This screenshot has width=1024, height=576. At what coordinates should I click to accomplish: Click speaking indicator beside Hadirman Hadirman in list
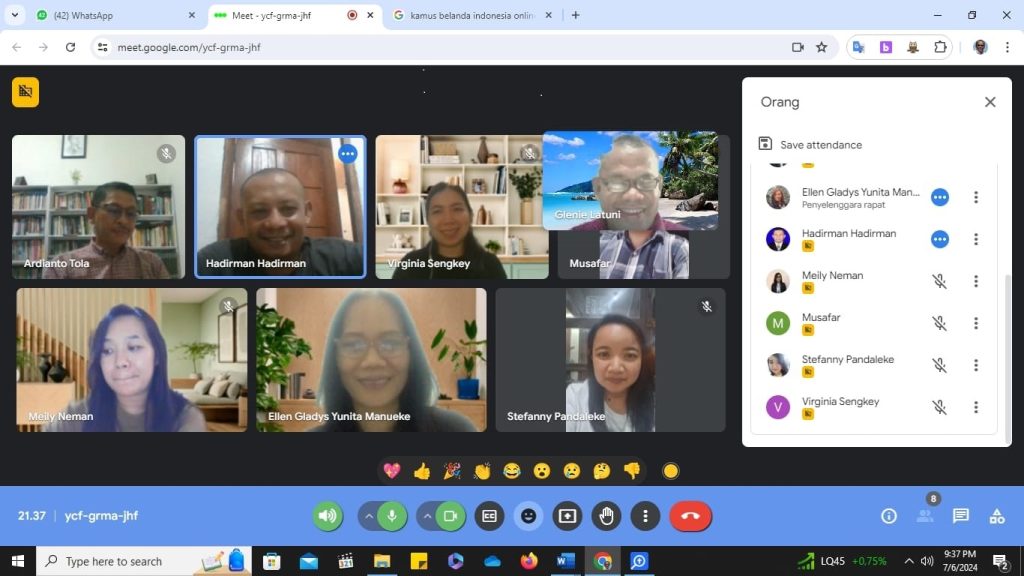(940, 239)
